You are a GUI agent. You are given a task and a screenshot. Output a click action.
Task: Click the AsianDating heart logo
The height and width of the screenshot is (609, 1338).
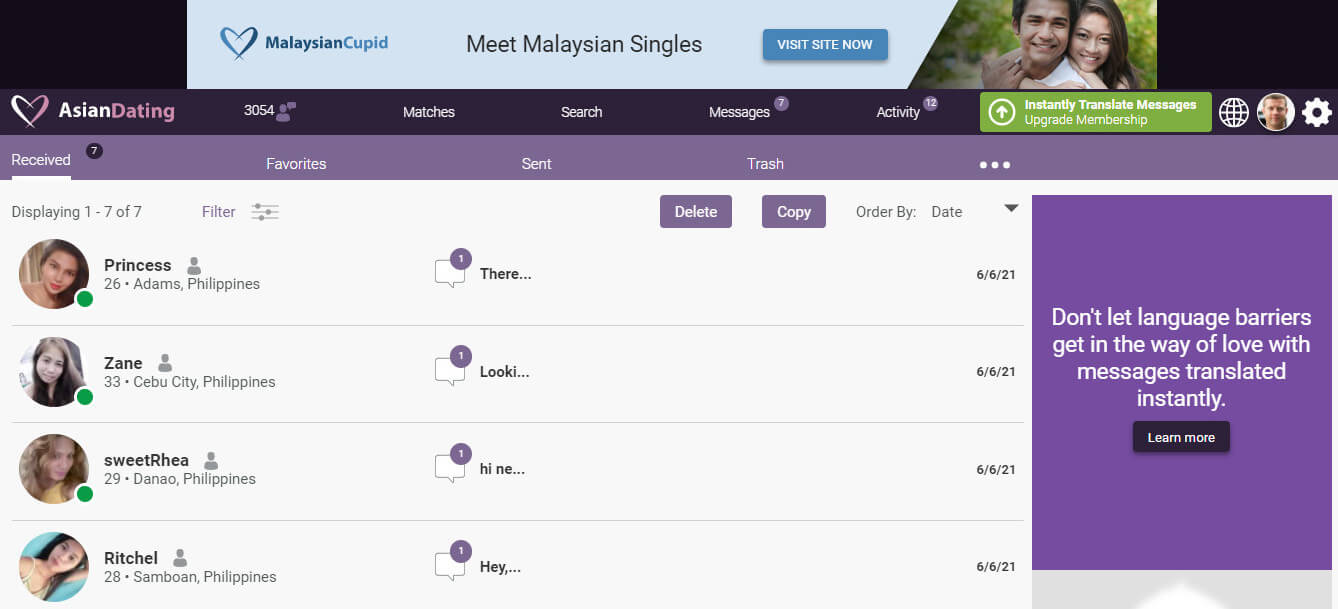pyautogui.click(x=30, y=111)
